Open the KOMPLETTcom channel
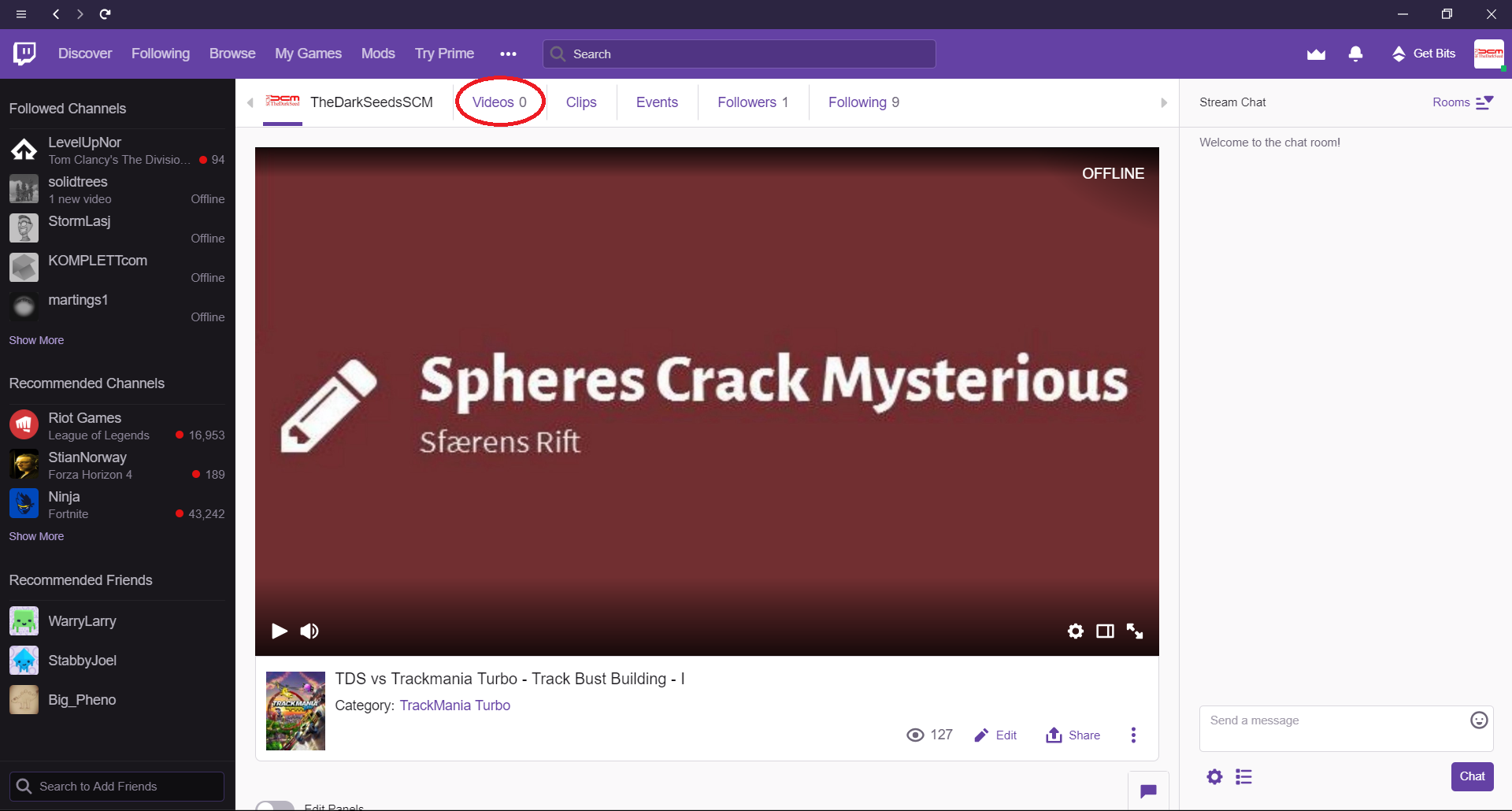 coord(117,268)
